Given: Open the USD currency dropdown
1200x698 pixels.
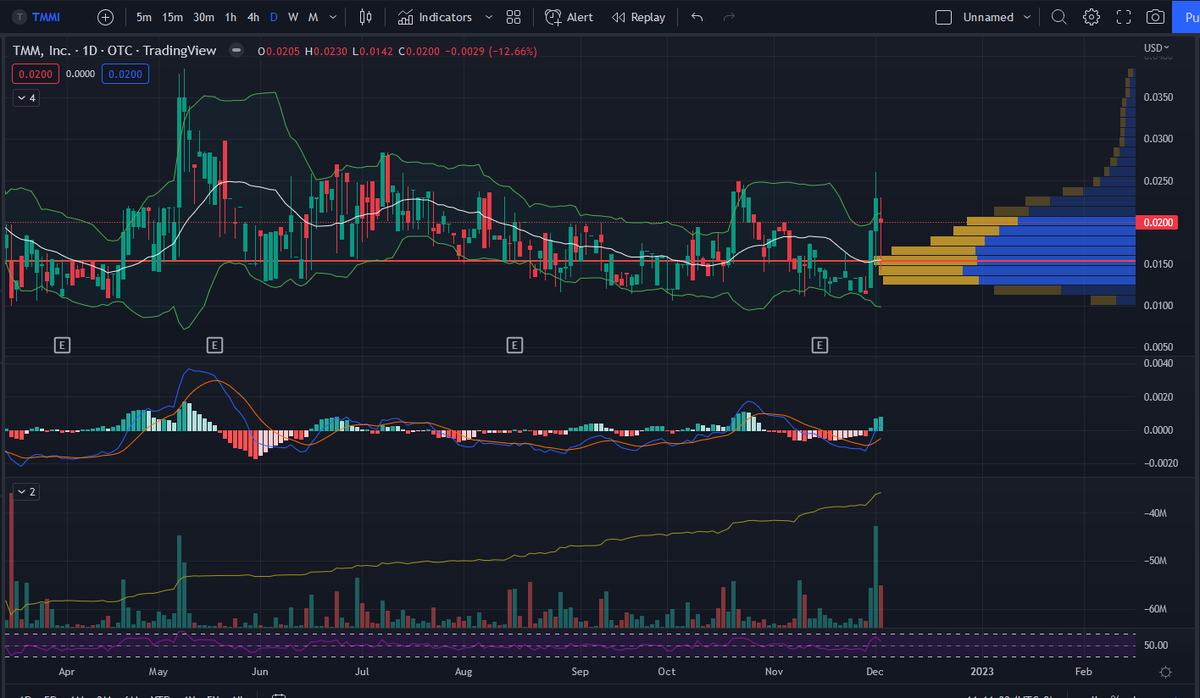Looking at the screenshot, I should (x=1156, y=48).
